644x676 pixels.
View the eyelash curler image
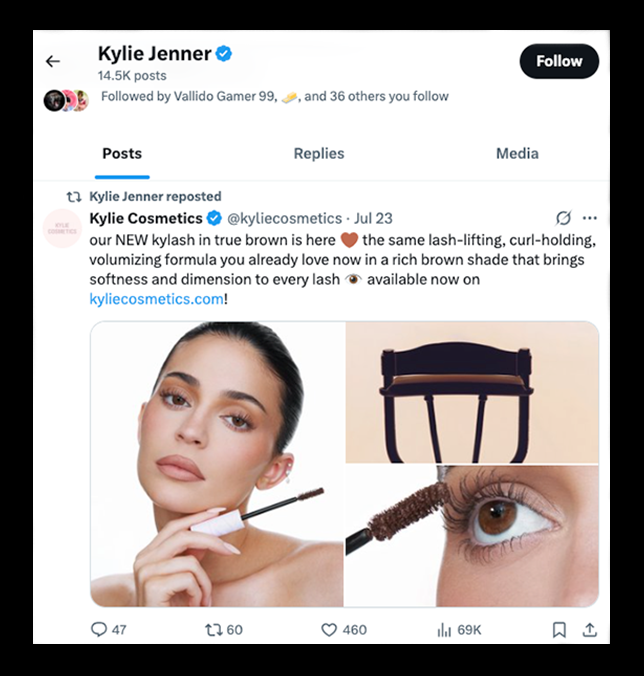(472, 392)
